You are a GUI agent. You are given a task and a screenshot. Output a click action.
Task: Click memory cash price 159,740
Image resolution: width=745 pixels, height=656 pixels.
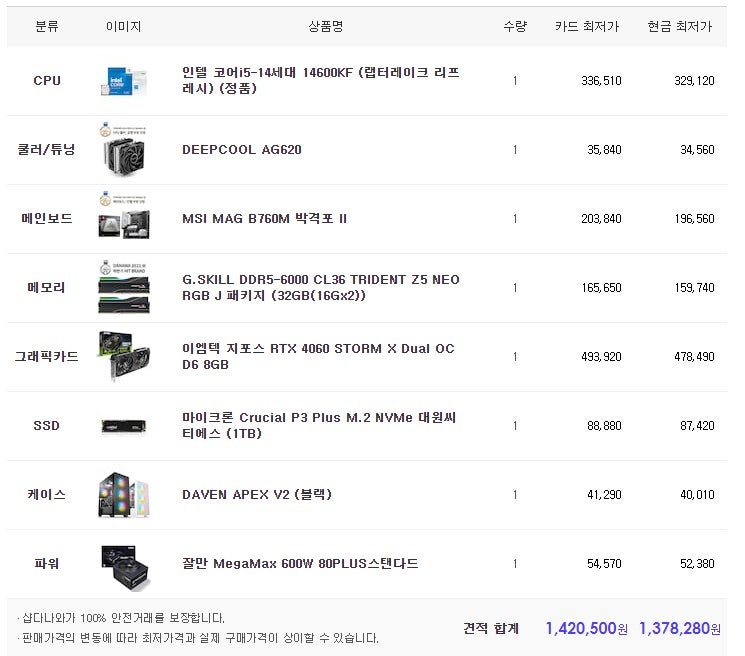(x=694, y=287)
